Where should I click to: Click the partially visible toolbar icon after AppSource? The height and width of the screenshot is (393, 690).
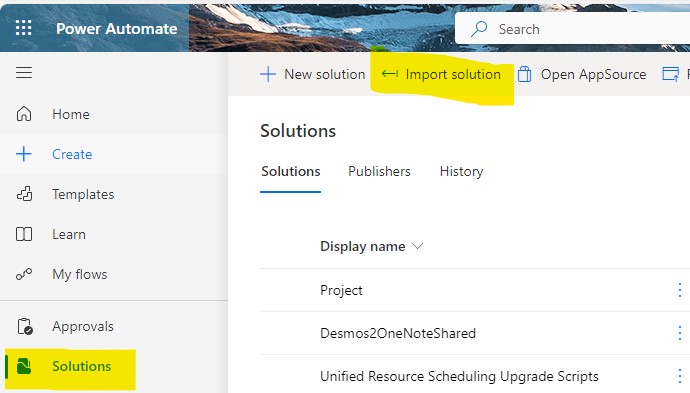click(671, 74)
